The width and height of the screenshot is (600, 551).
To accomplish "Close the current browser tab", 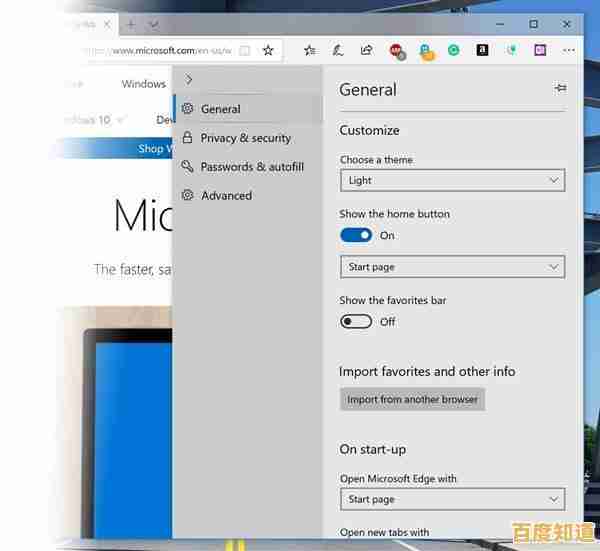I will [107, 25].
